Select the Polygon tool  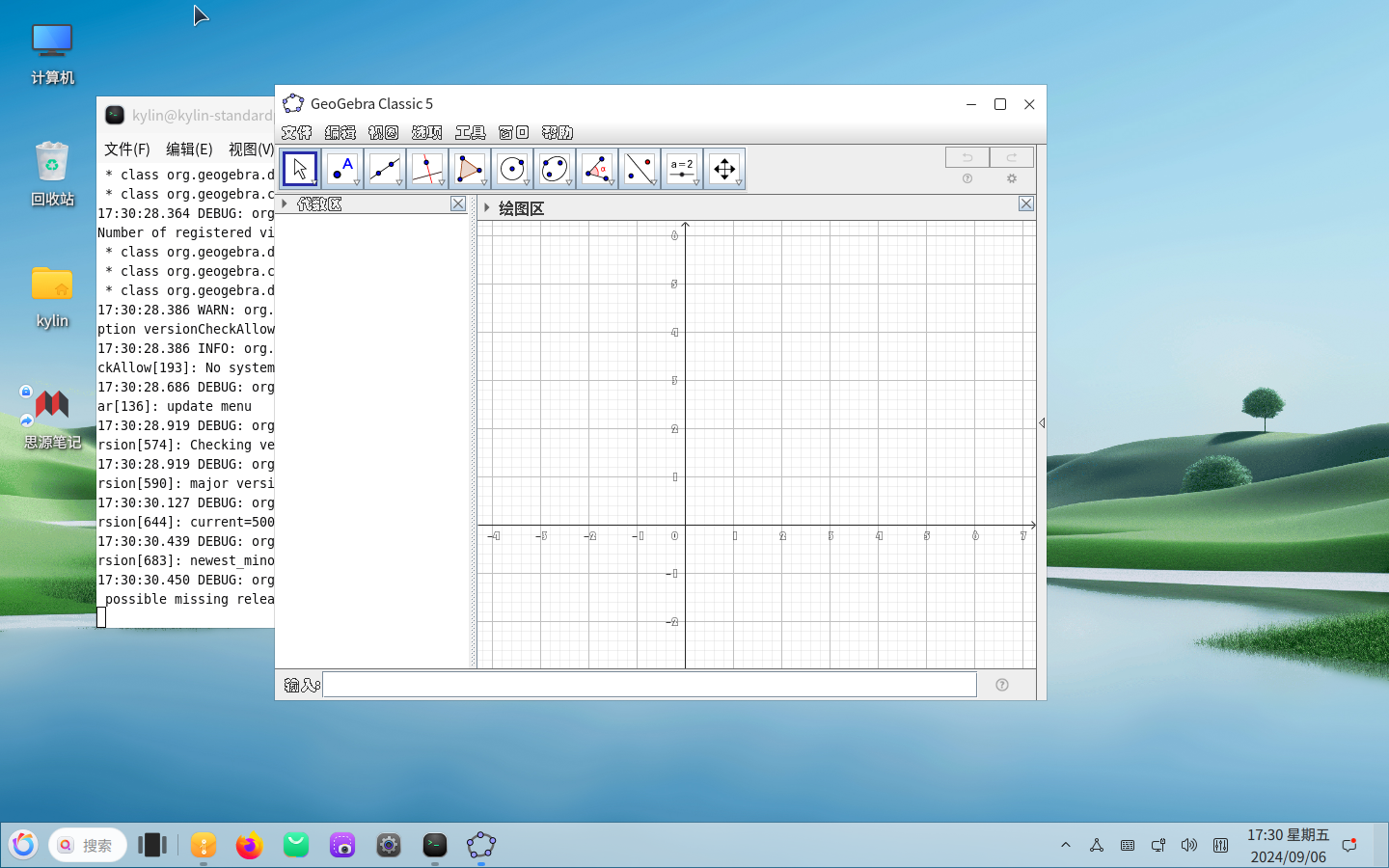[x=470, y=169]
